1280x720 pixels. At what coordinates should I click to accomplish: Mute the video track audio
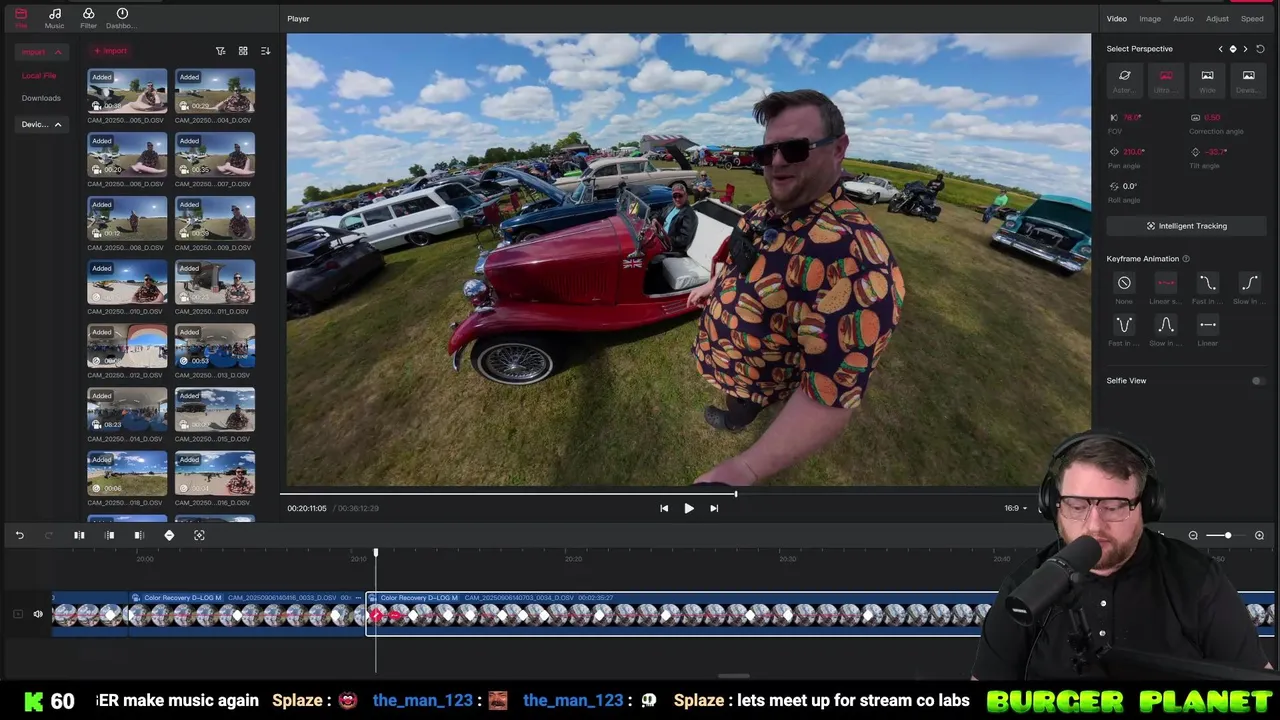click(38, 614)
